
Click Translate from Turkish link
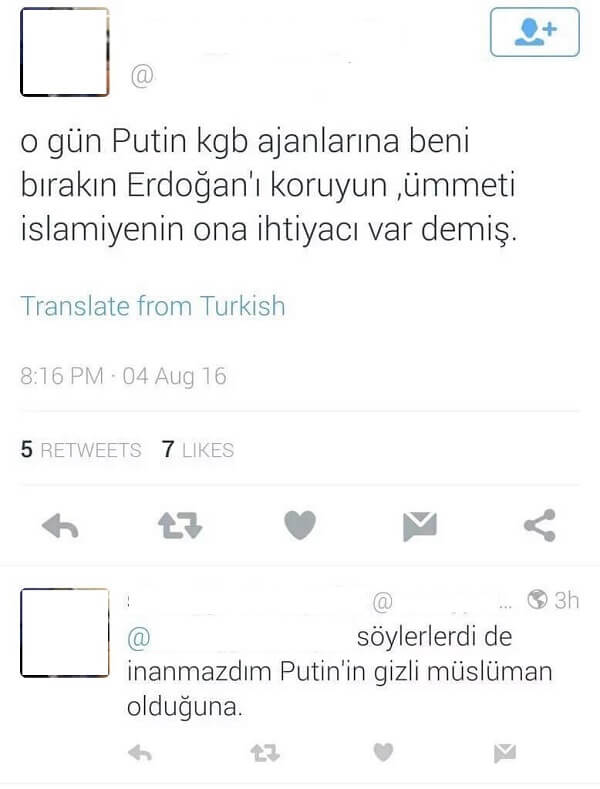tap(153, 306)
